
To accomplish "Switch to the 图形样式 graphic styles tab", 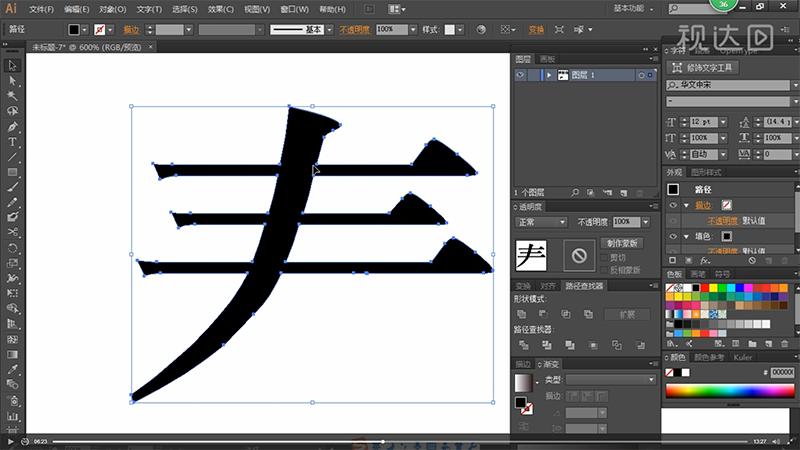I will (706, 172).
